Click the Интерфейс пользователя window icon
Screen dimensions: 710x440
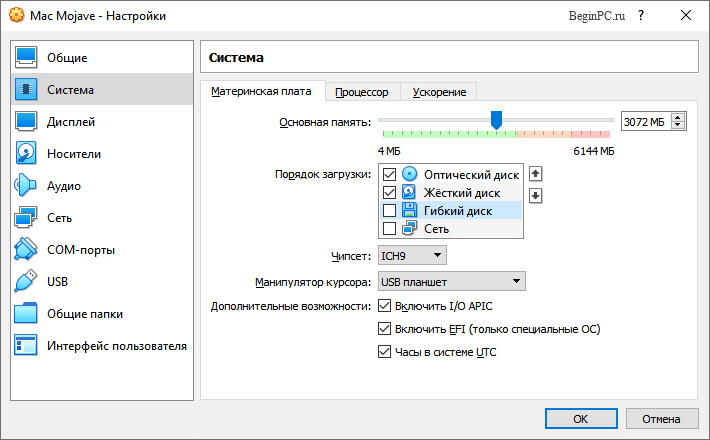(26, 345)
